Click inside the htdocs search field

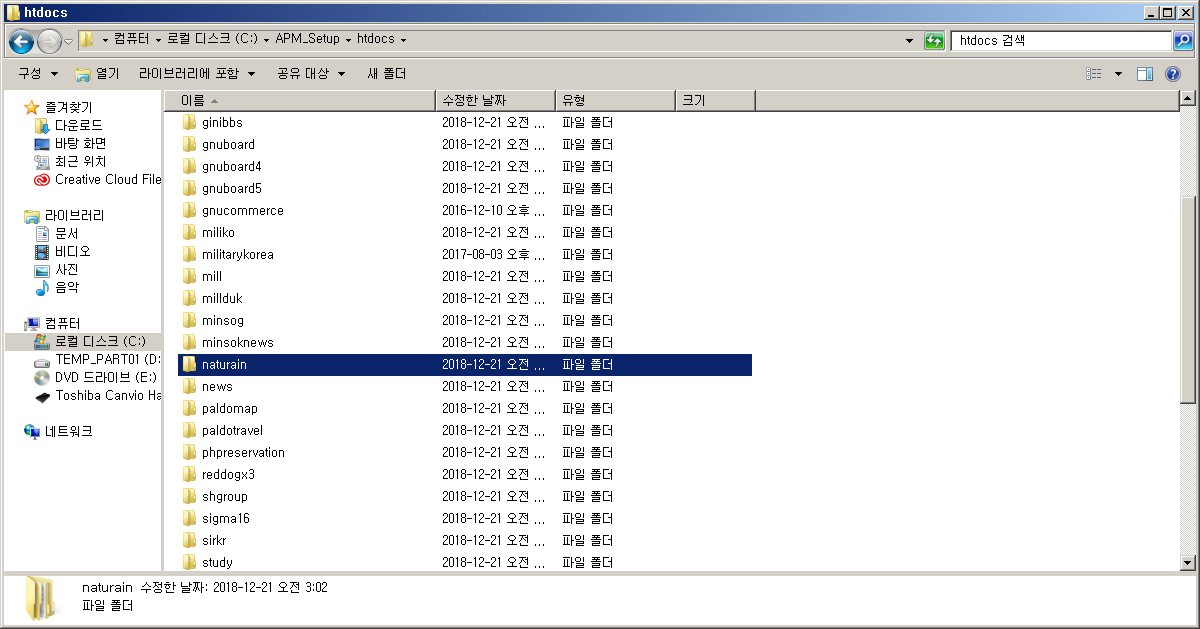[1061, 41]
